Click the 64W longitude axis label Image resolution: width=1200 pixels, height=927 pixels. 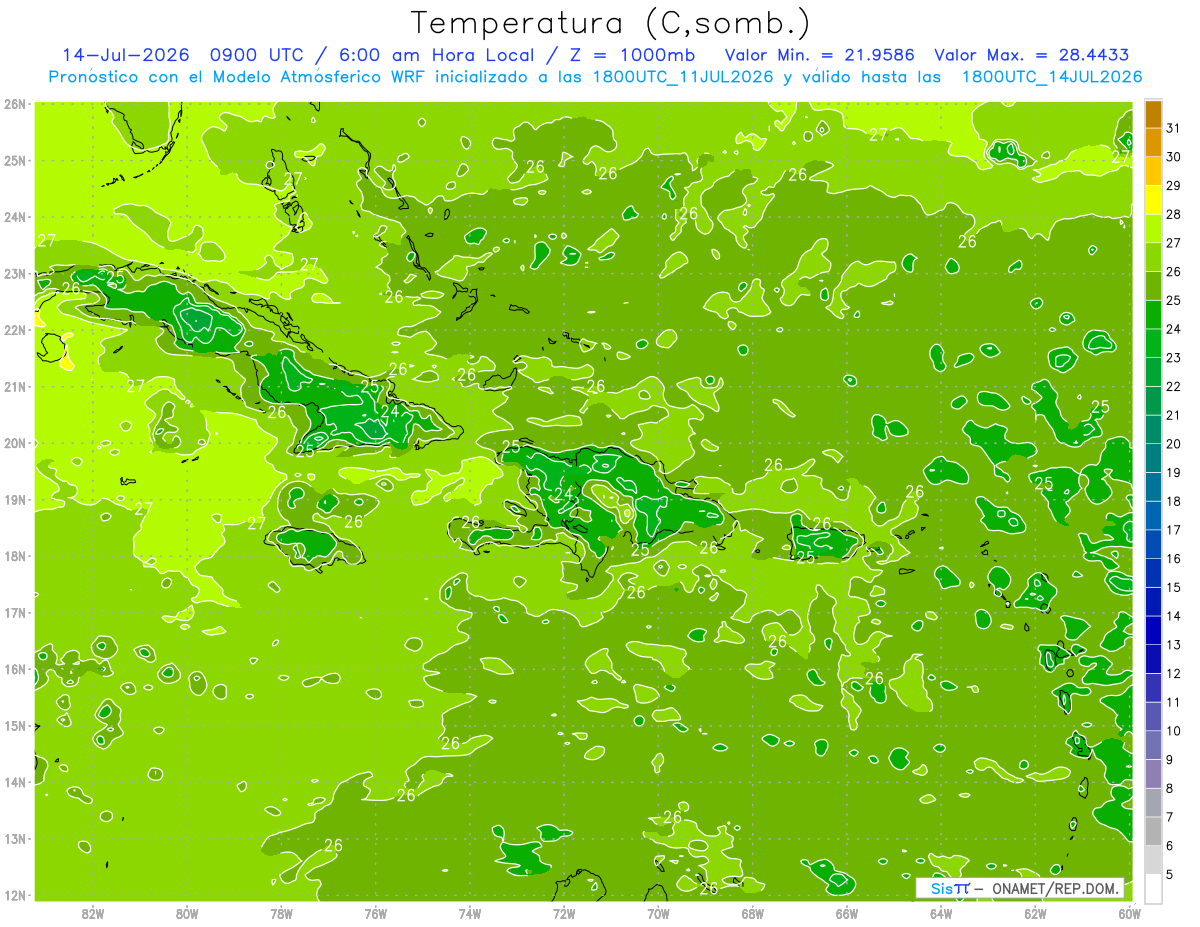[x=941, y=913]
